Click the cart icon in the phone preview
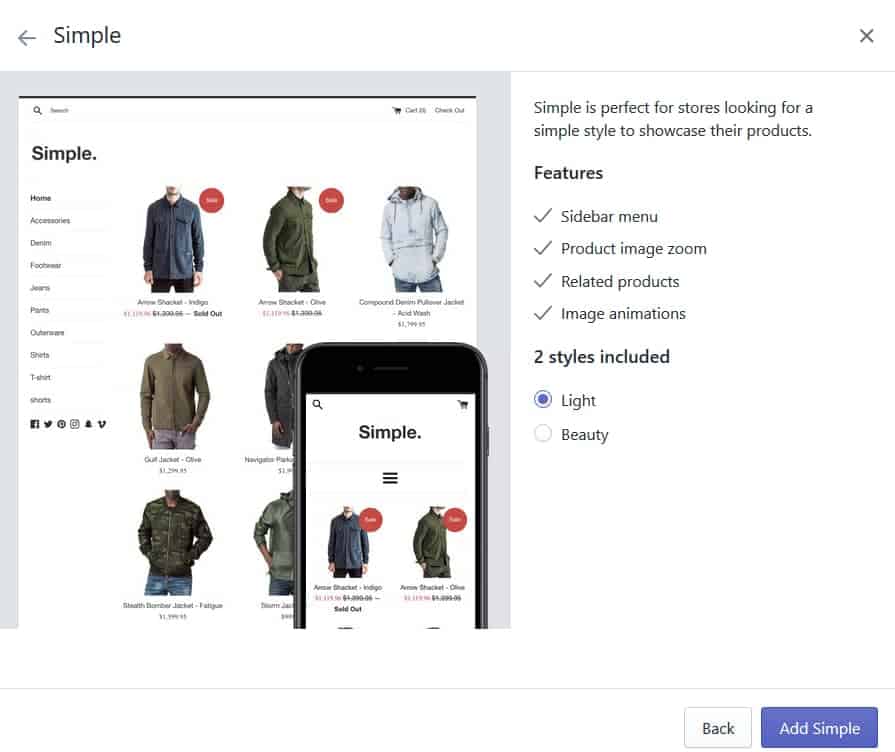This screenshot has height=752, width=895. (462, 405)
